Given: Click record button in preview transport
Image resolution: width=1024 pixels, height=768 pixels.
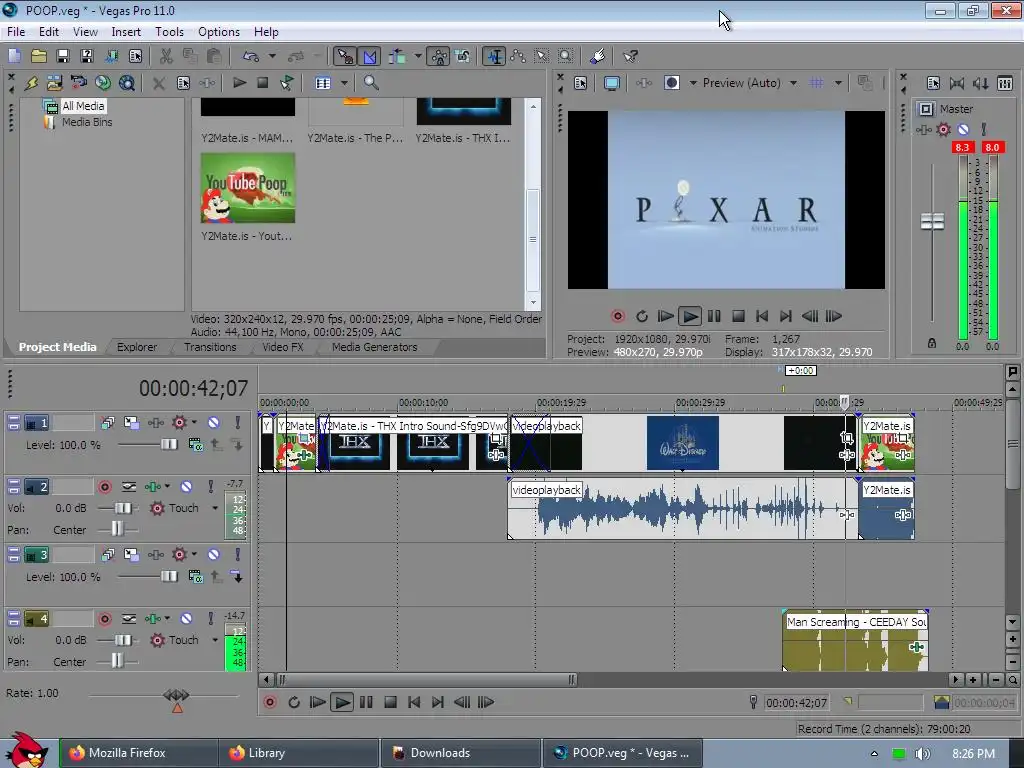Looking at the screenshot, I should click(x=618, y=316).
